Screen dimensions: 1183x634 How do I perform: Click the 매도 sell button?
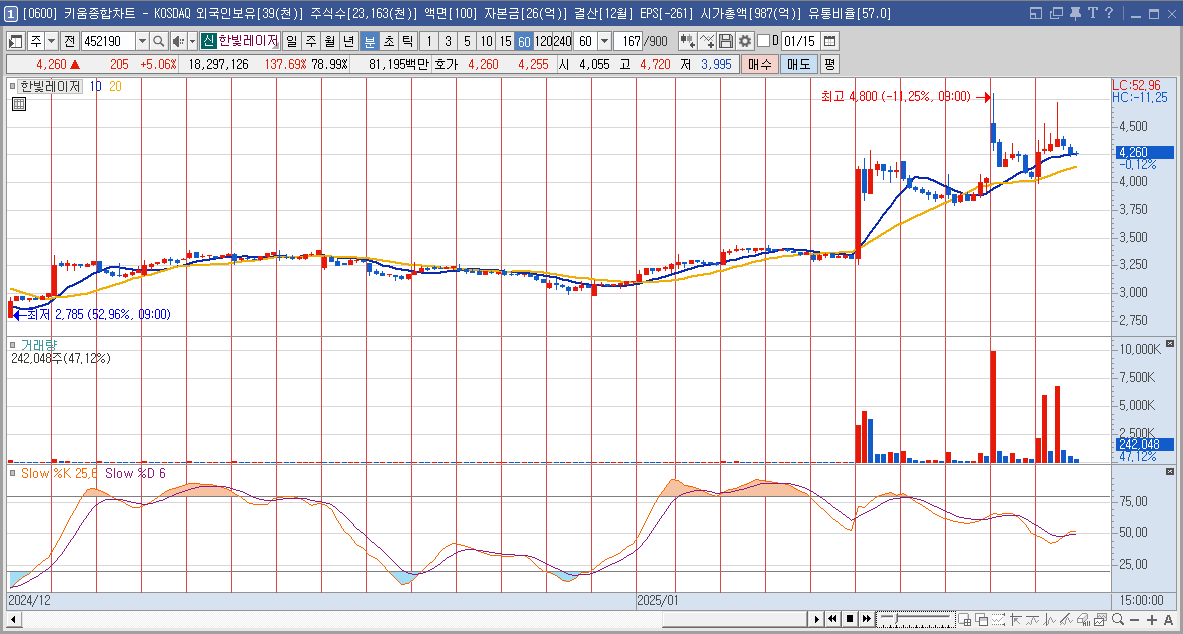tap(798, 64)
